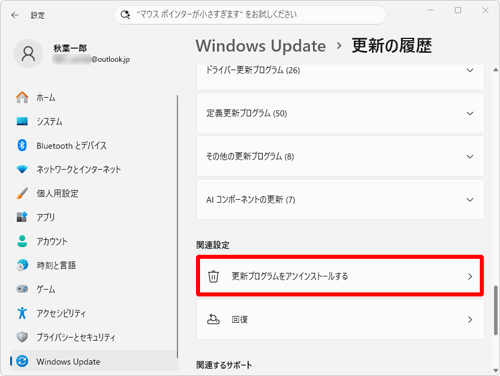This screenshot has height=376, width=500.
Task: Click the アカウント person icon
Action: [22, 241]
